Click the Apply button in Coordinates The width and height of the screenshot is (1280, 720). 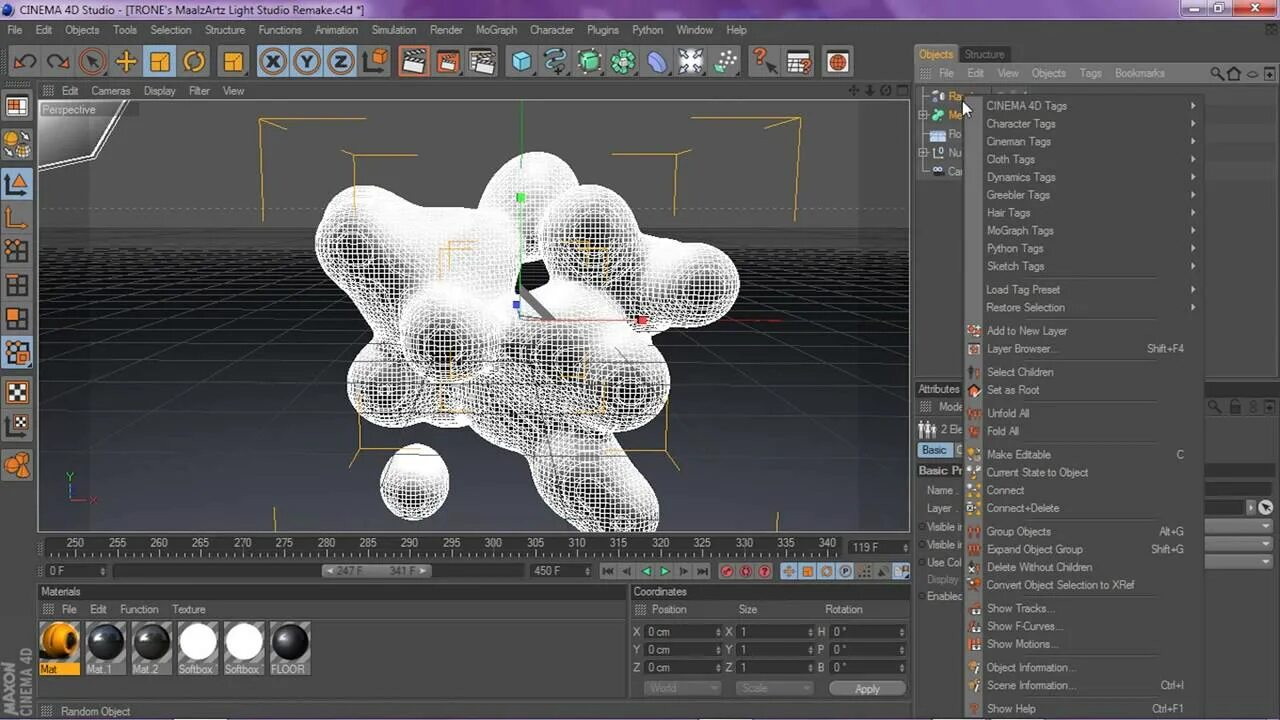pos(867,688)
